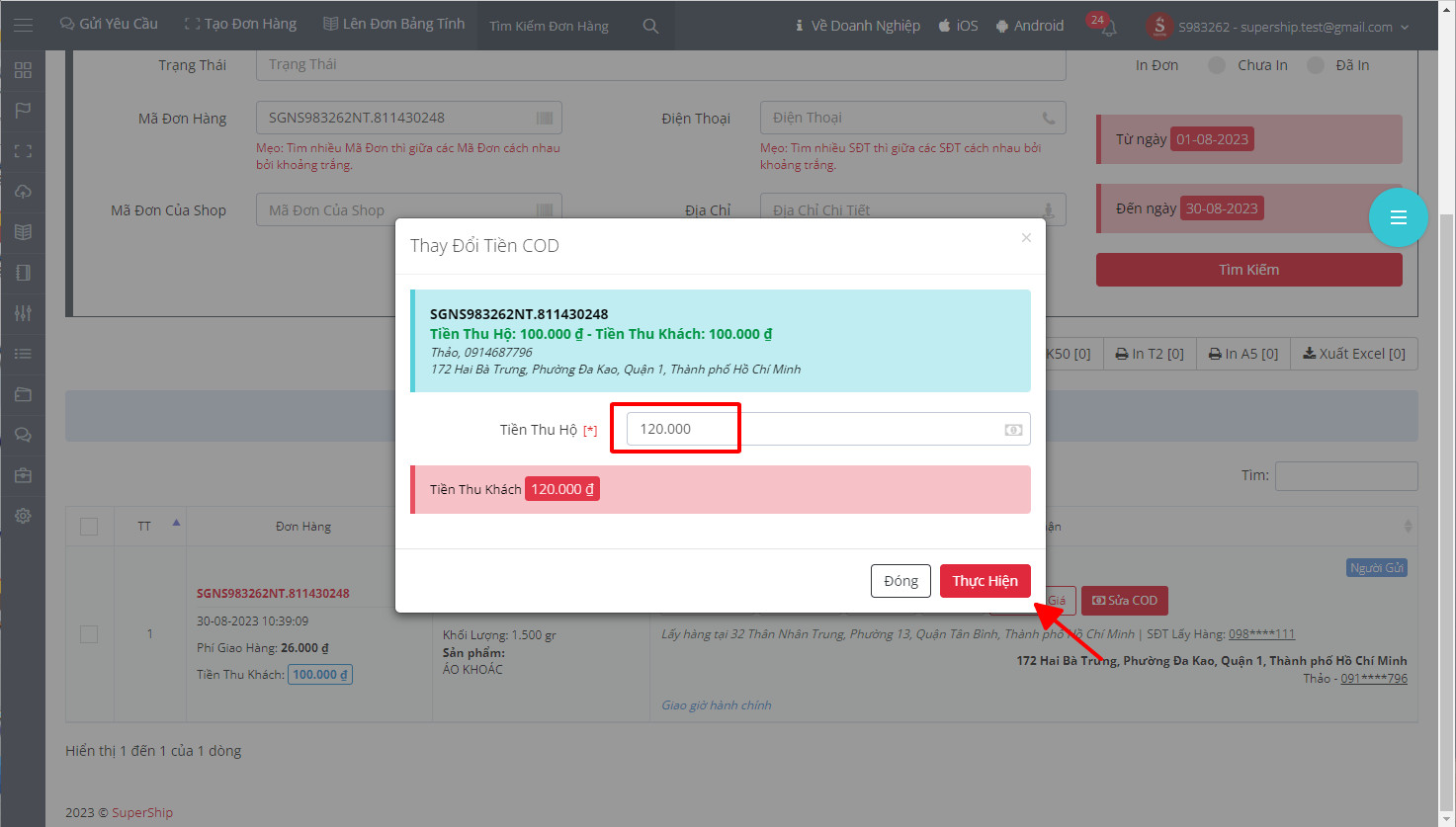This screenshot has width=1456, height=827.
Task: Open the Android app link
Action: pyautogui.click(x=1030, y=26)
